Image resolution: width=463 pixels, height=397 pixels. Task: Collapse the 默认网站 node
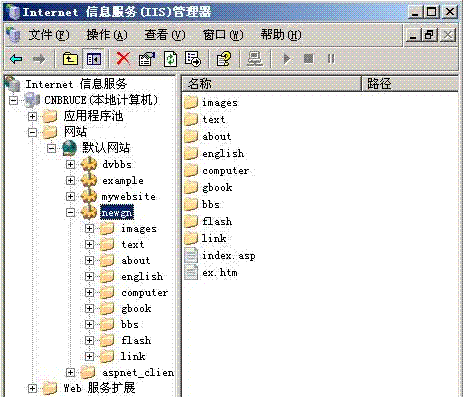pos(51,148)
